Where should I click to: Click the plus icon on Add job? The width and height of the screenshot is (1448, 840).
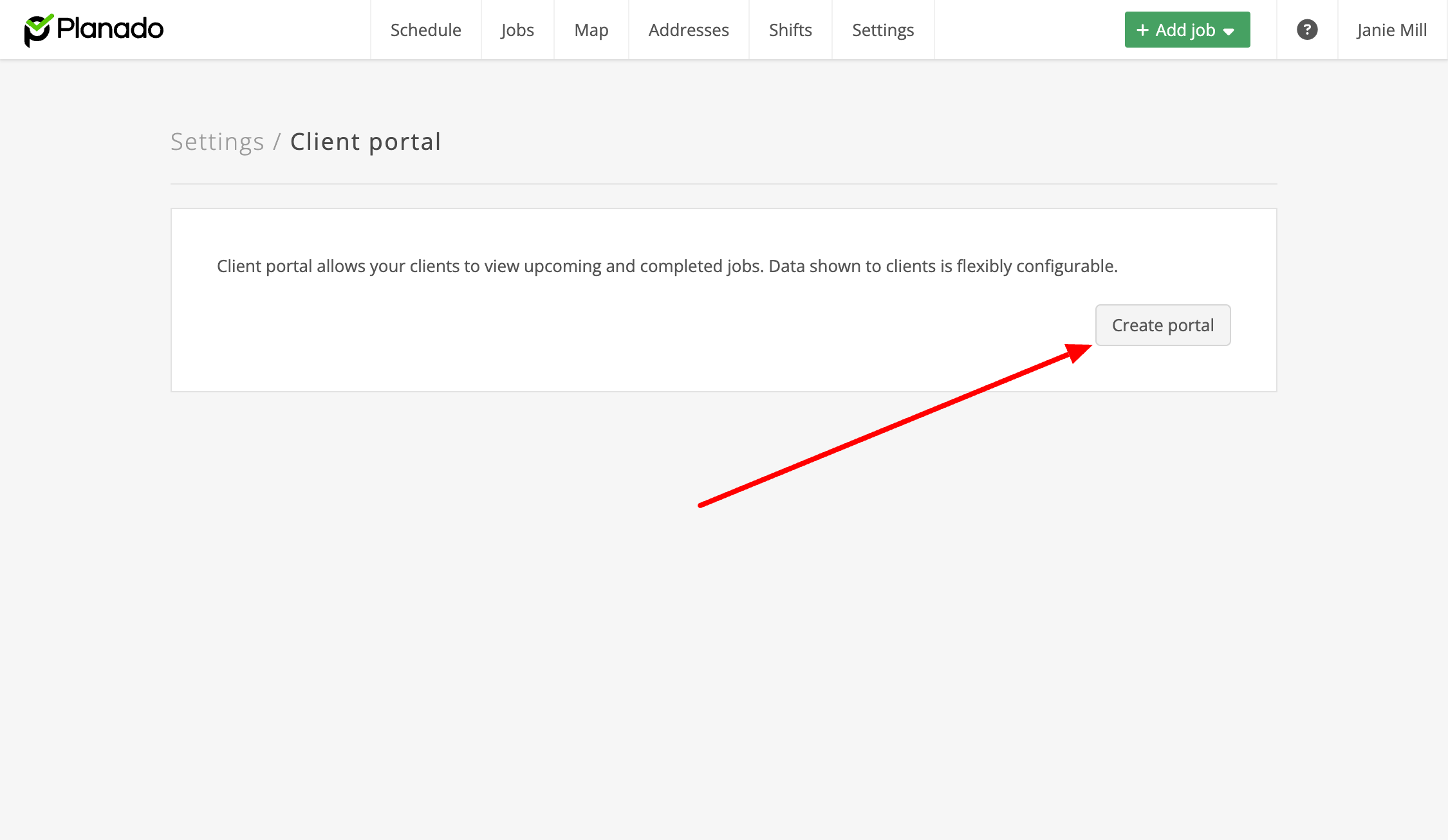click(x=1142, y=30)
